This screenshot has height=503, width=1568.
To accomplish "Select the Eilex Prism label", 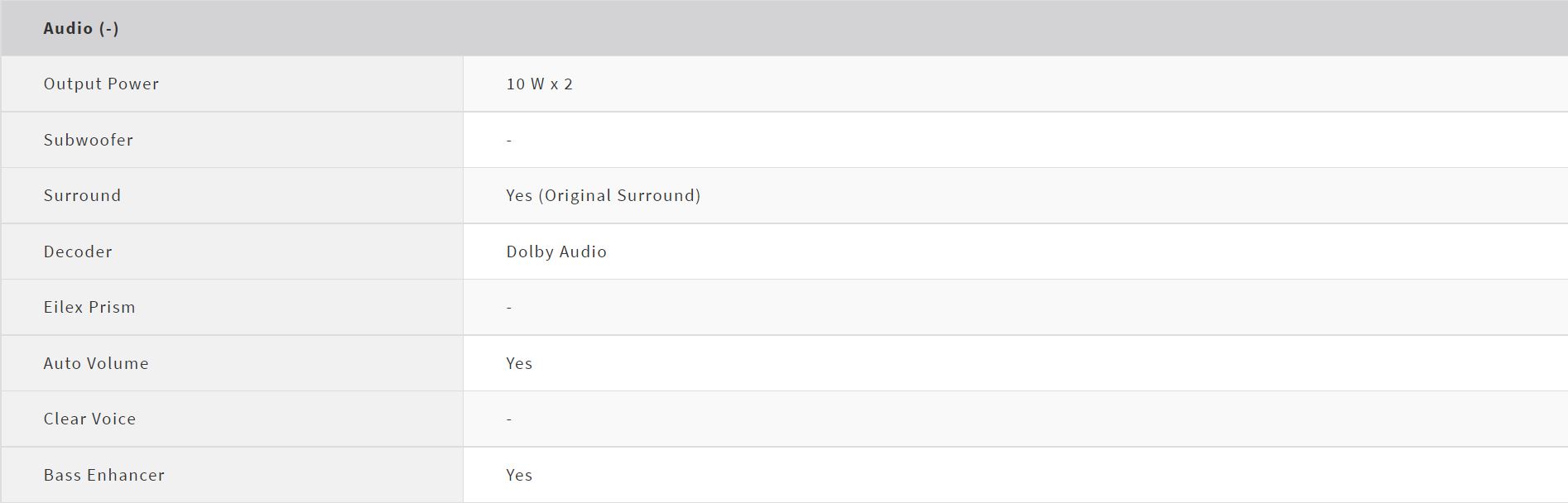I will tap(89, 307).
